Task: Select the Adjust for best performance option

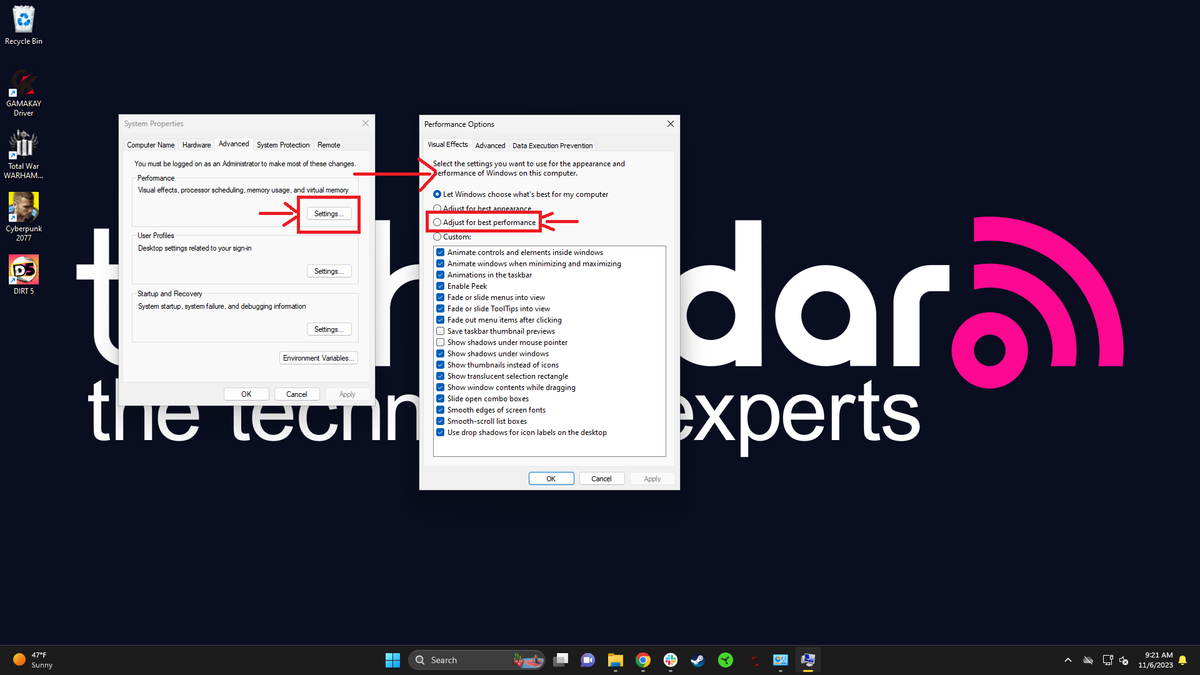Action: [x=438, y=221]
